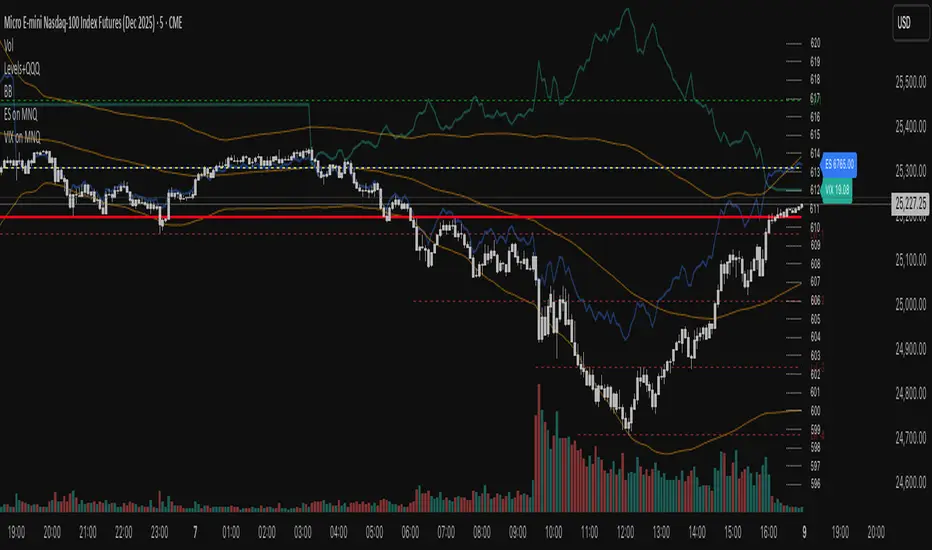Select the Vol indicator legend
The image size is (932, 550).
[x=8, y=46]
